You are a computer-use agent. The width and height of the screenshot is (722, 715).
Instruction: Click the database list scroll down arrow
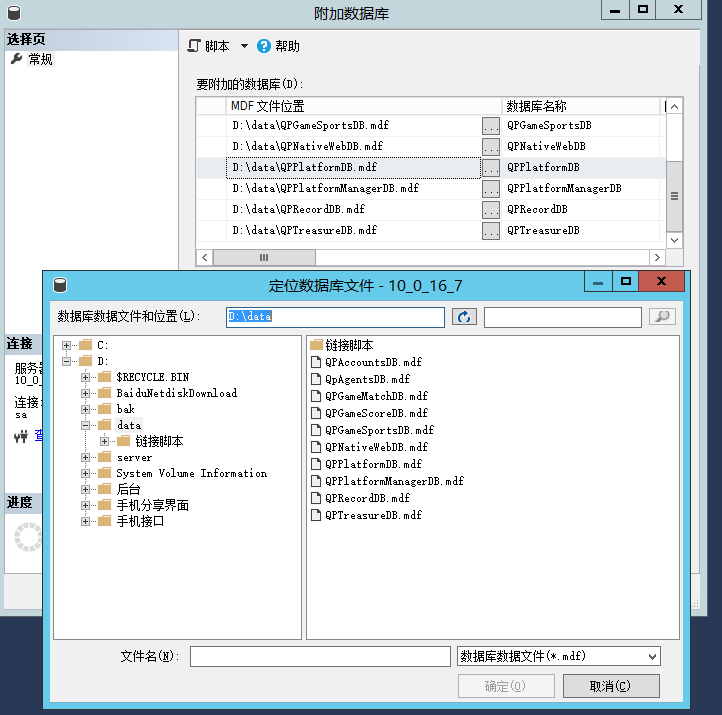tap(675, 240)
